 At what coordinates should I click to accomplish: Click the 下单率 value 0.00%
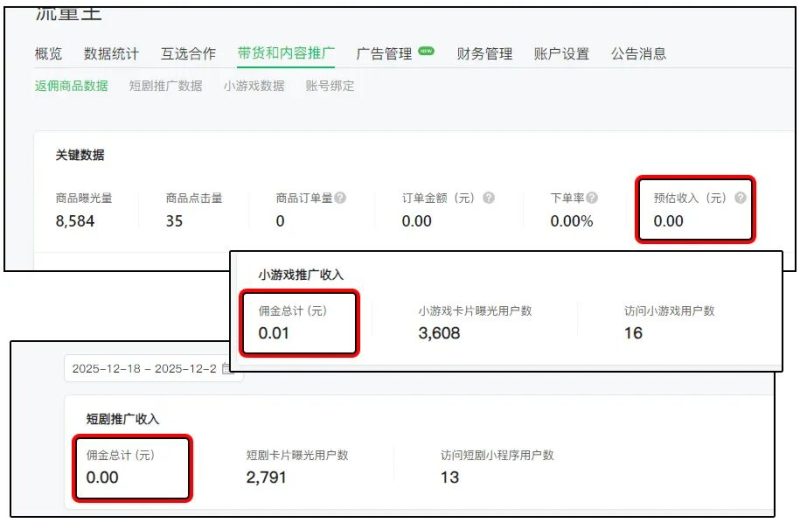pyautogui.click(x=571, y=221)
